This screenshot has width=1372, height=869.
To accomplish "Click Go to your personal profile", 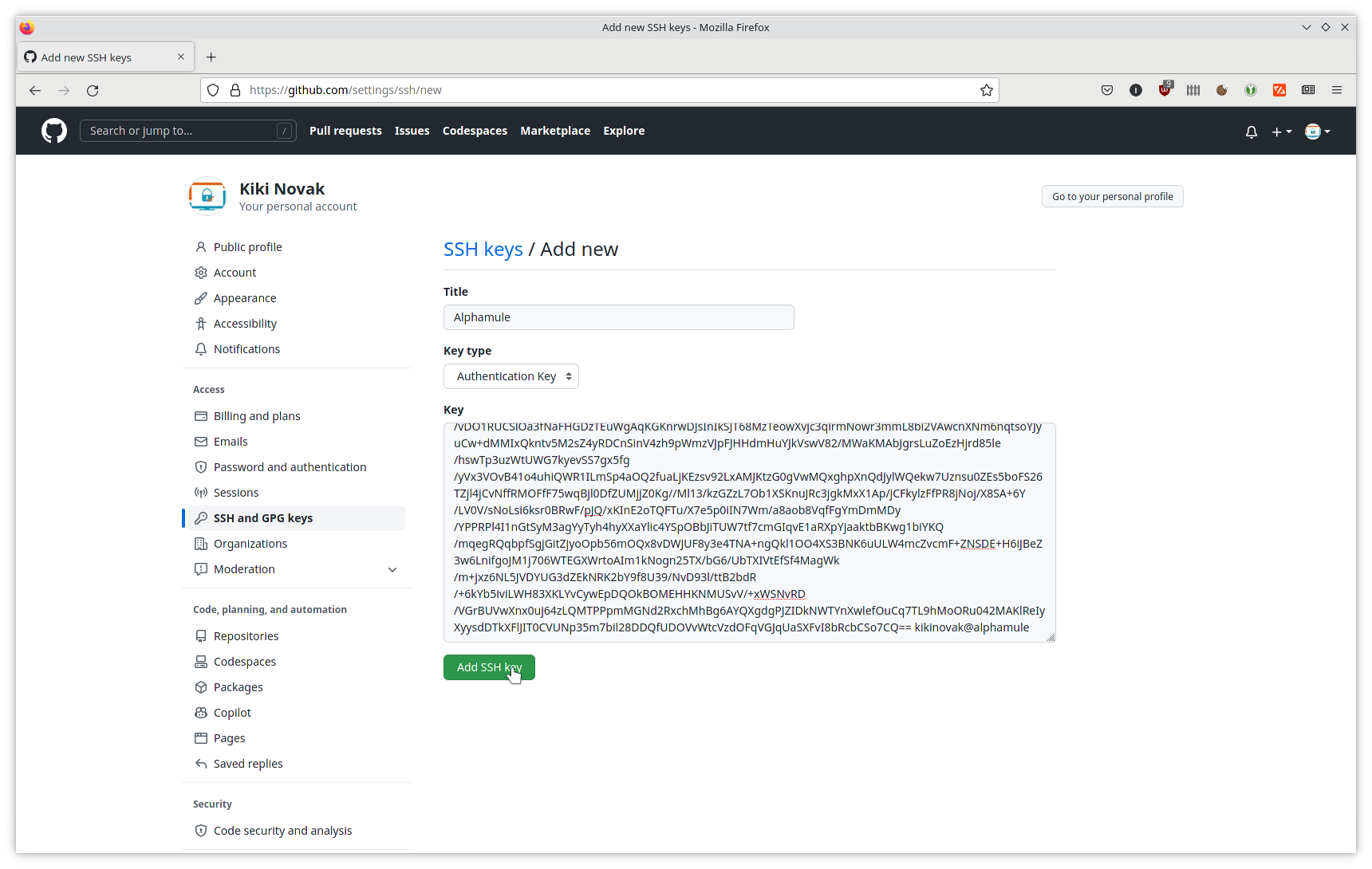I will point(1112,196).
